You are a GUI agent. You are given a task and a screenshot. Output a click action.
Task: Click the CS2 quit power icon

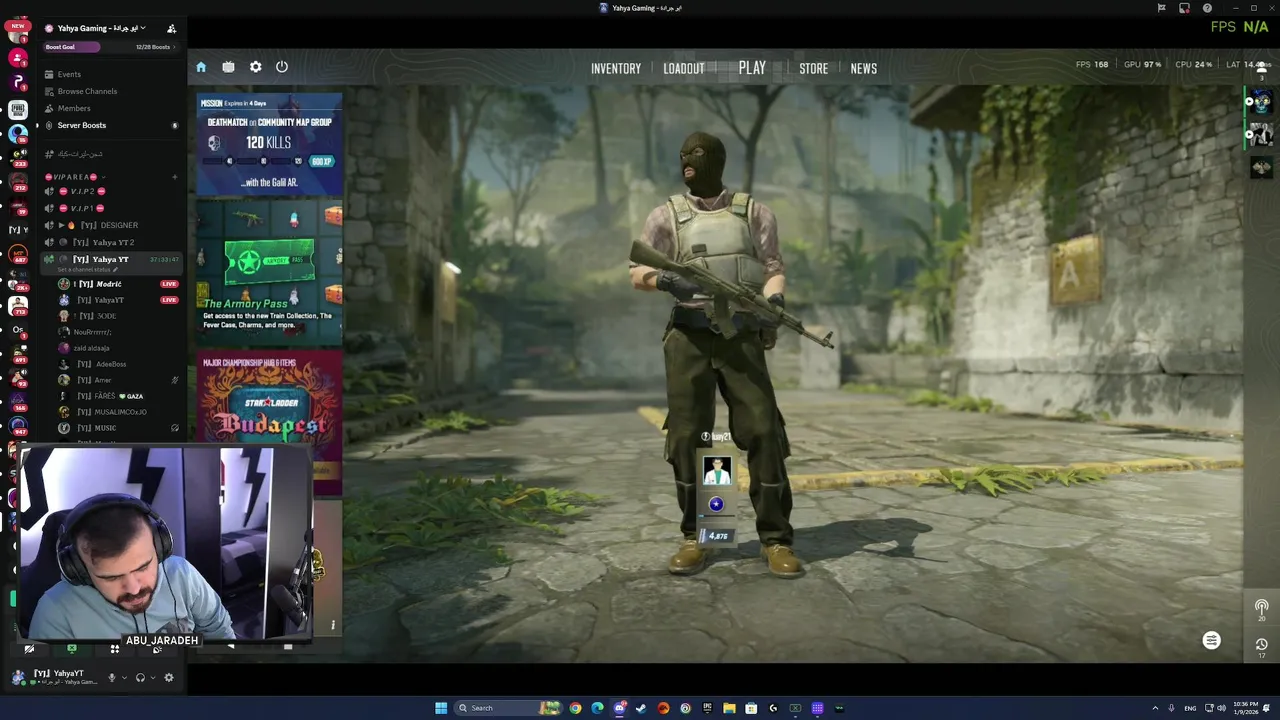point(282,67)
